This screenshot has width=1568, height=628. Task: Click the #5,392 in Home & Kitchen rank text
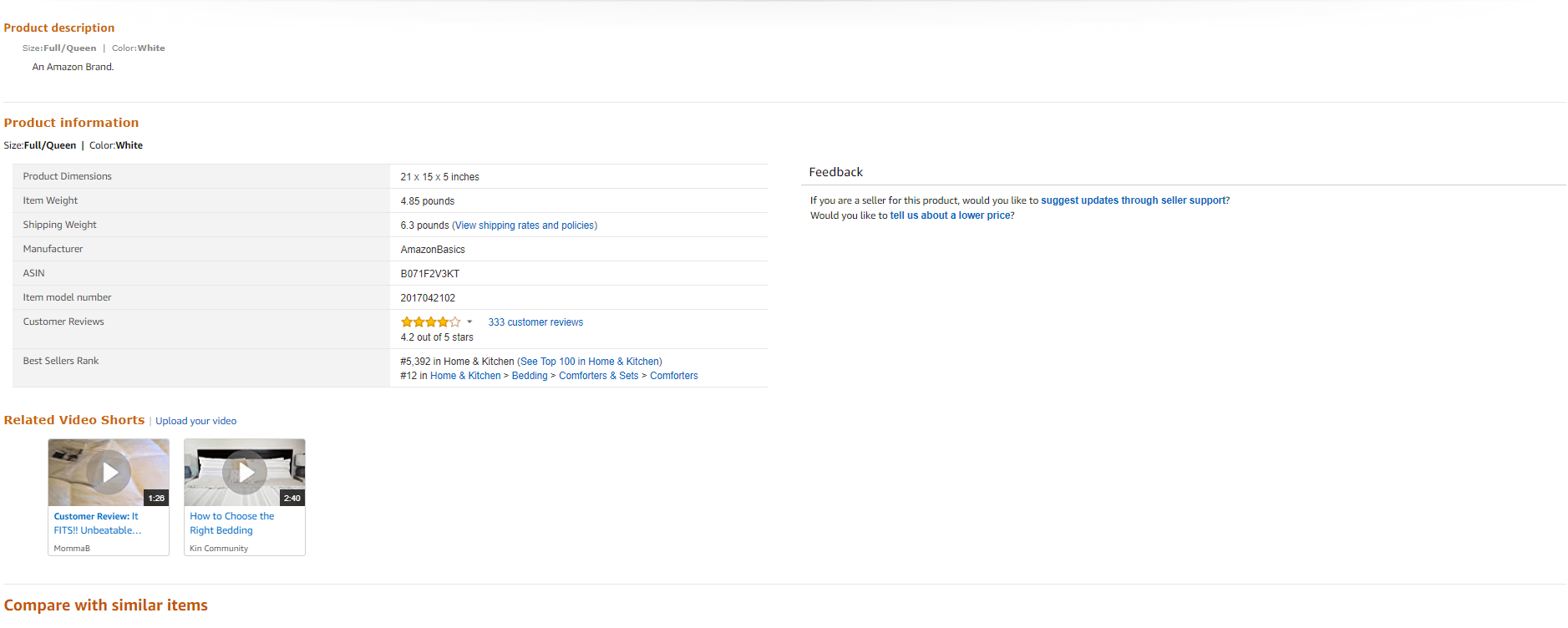coord(457,362)
